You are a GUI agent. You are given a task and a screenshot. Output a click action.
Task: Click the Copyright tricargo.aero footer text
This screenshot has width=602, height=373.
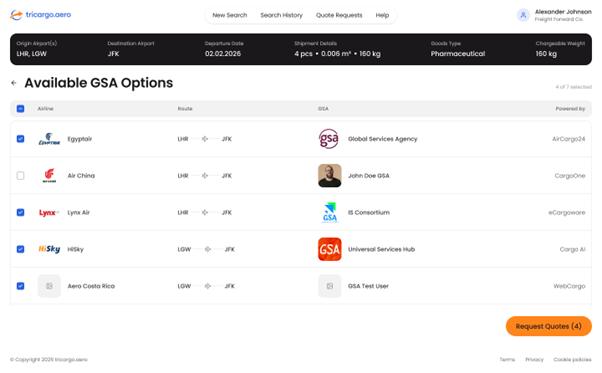(49, 360)
